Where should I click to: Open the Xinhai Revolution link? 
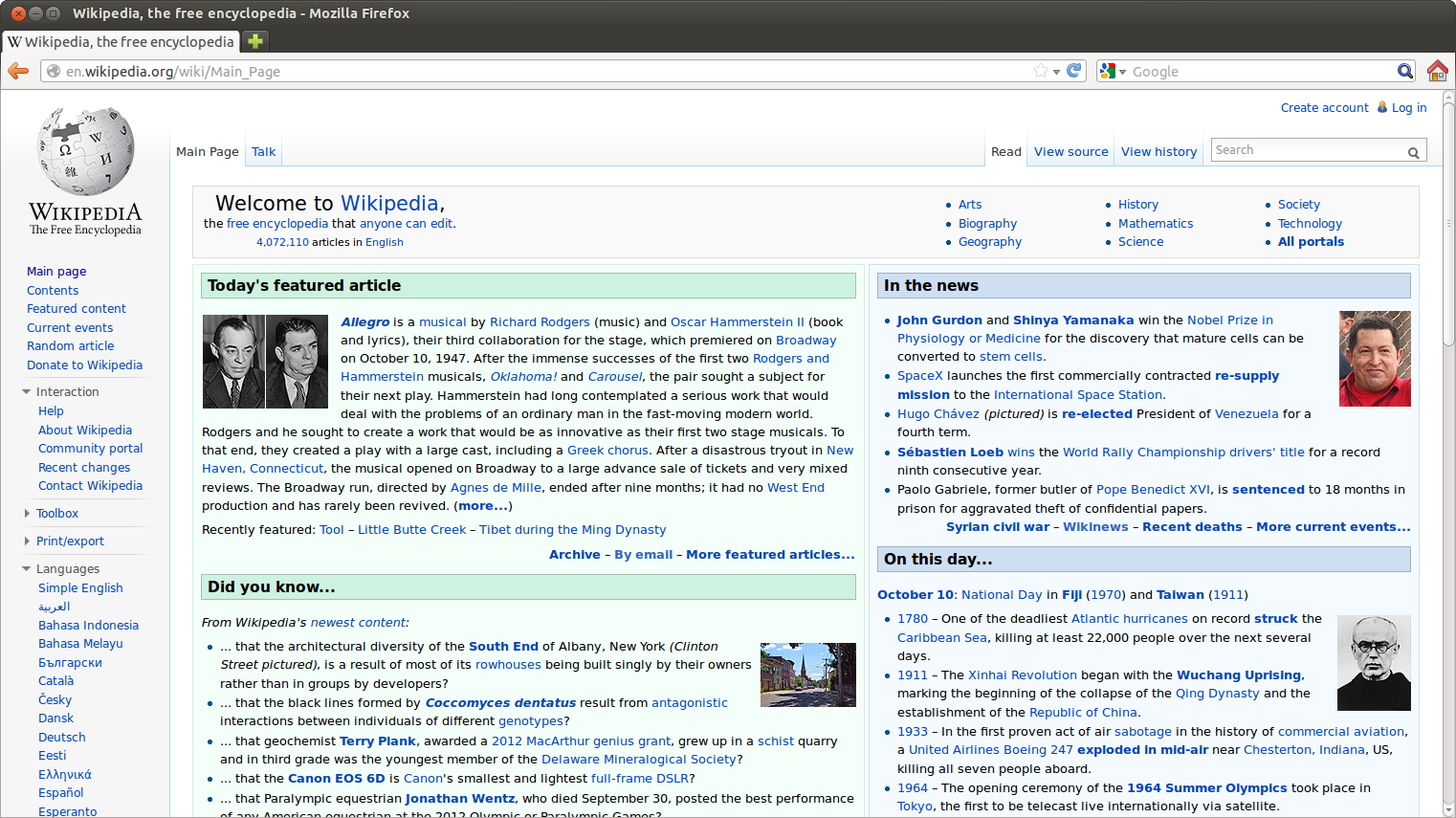pos(1023,675)
